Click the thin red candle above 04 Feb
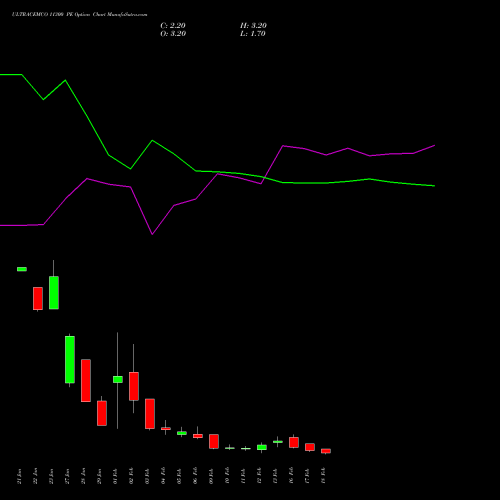 point(166,429)
